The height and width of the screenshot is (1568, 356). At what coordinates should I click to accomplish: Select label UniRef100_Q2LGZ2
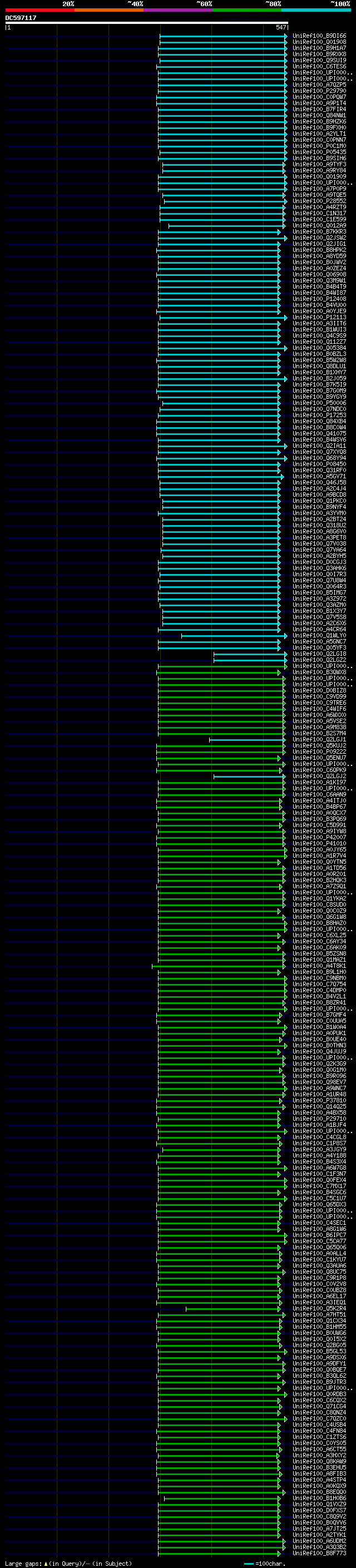319,660
